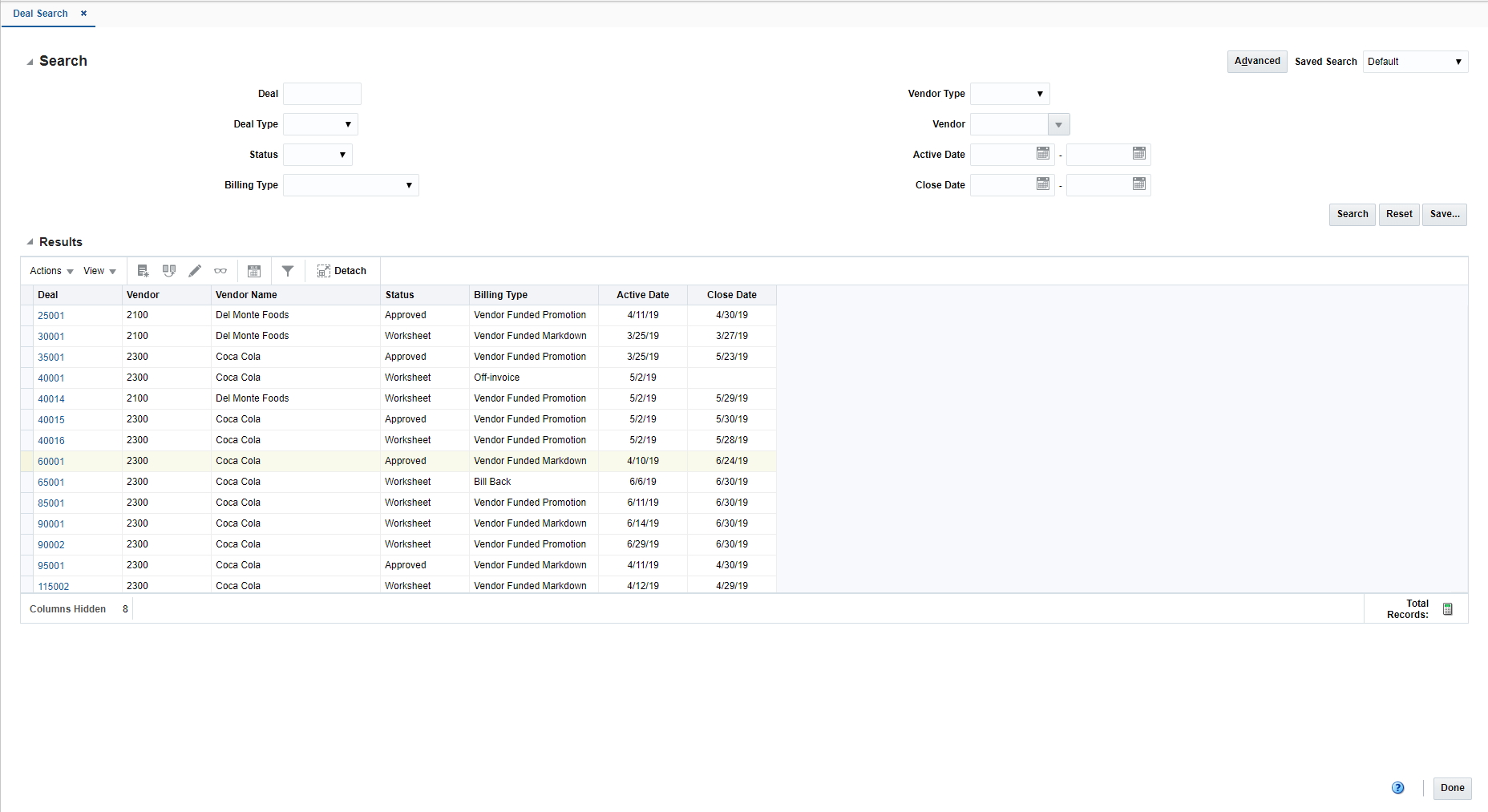Sort by the Close Date column header
The image size is (1488, 812).
click(732, 295)
